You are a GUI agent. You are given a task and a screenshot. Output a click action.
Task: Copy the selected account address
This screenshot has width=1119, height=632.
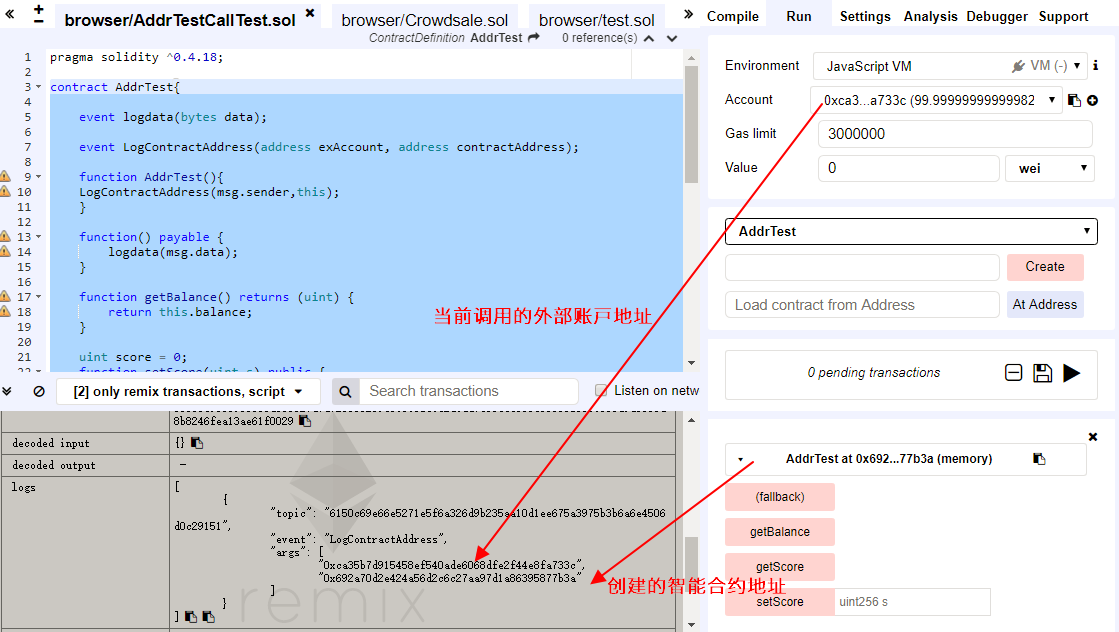click(x=1074, y=101)
